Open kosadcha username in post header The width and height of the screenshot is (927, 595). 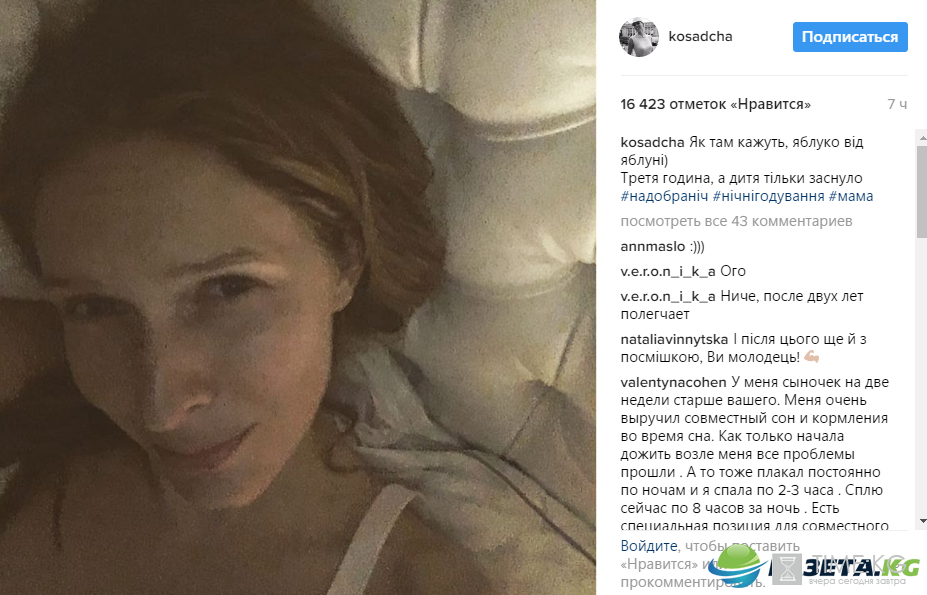tap(700, 37)
